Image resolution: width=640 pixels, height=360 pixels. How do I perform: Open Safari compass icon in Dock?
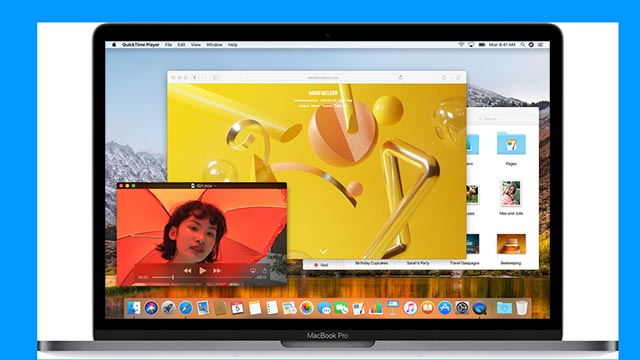click(185, 308)
